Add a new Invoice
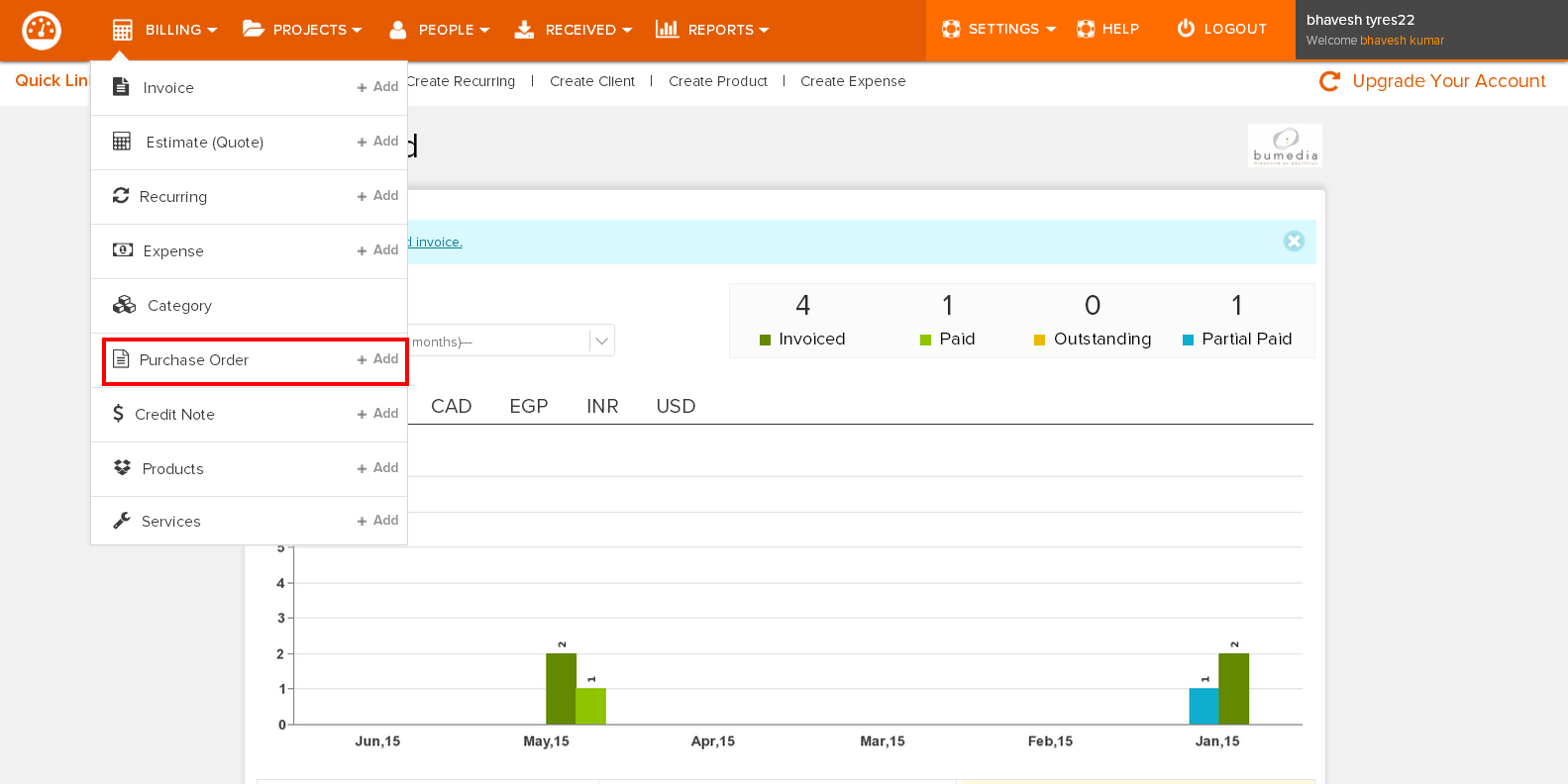Image resolution: width=1568 pixels, height=784 pixels. click(x=378, y=87)
